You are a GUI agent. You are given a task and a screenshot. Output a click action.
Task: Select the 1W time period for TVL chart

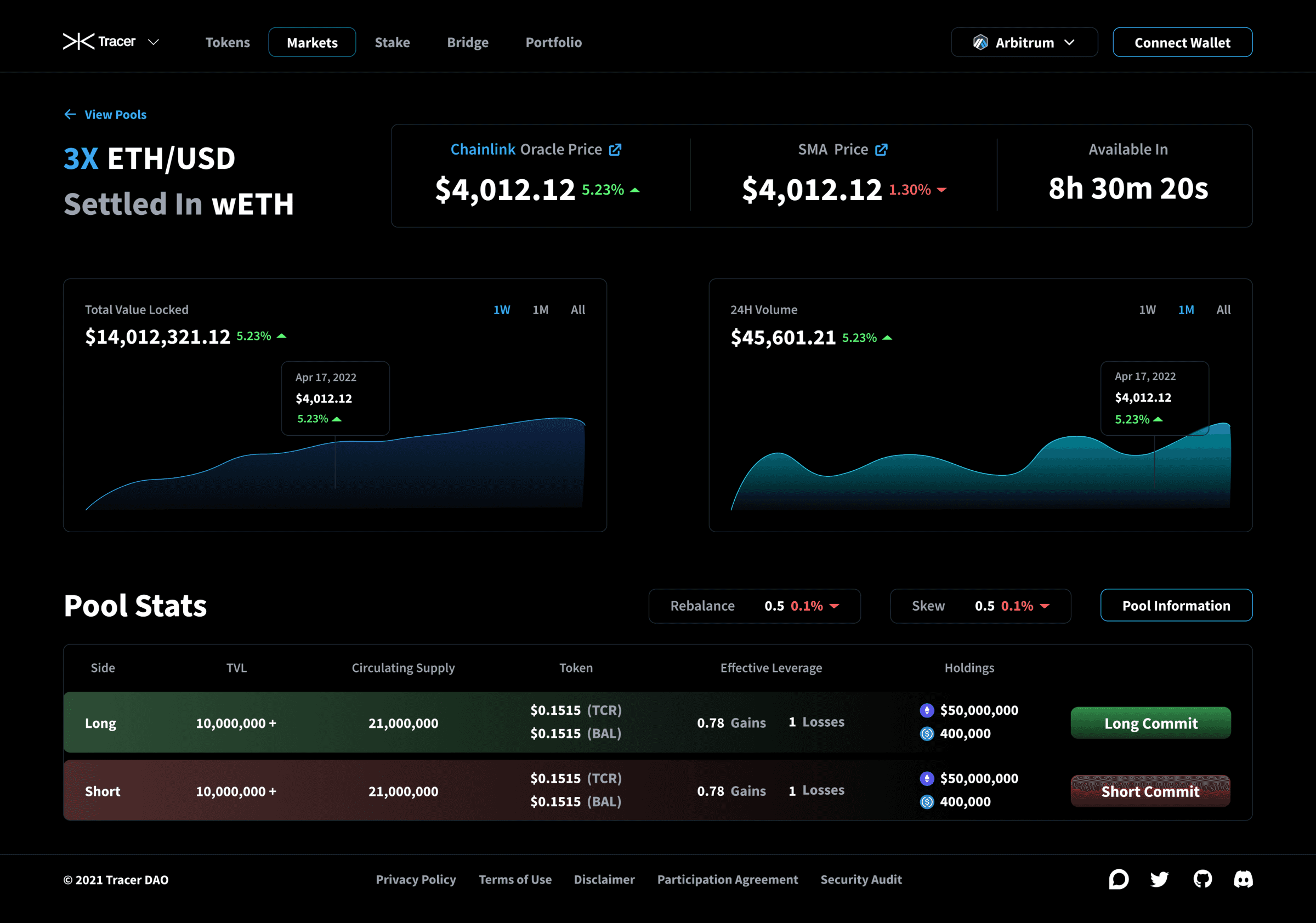tap(502, 309)
